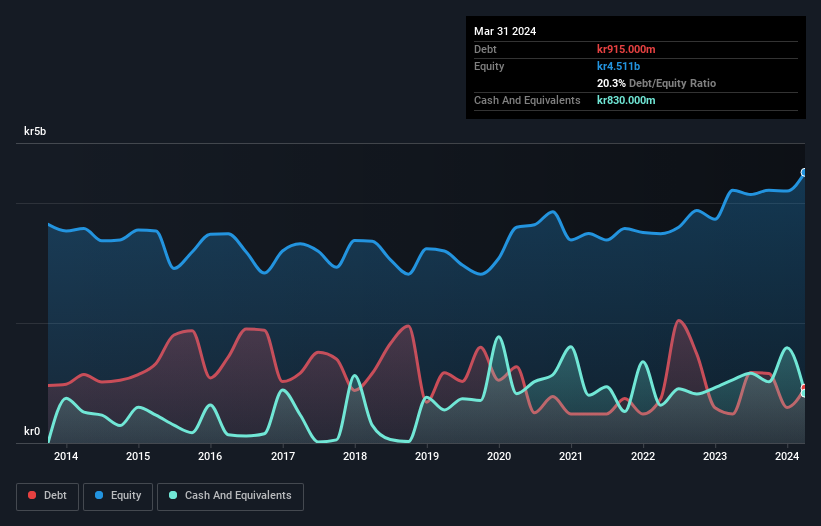Select the red Debt endpoint marker
This screenshot has height=526, width=821.
point(804,388)
